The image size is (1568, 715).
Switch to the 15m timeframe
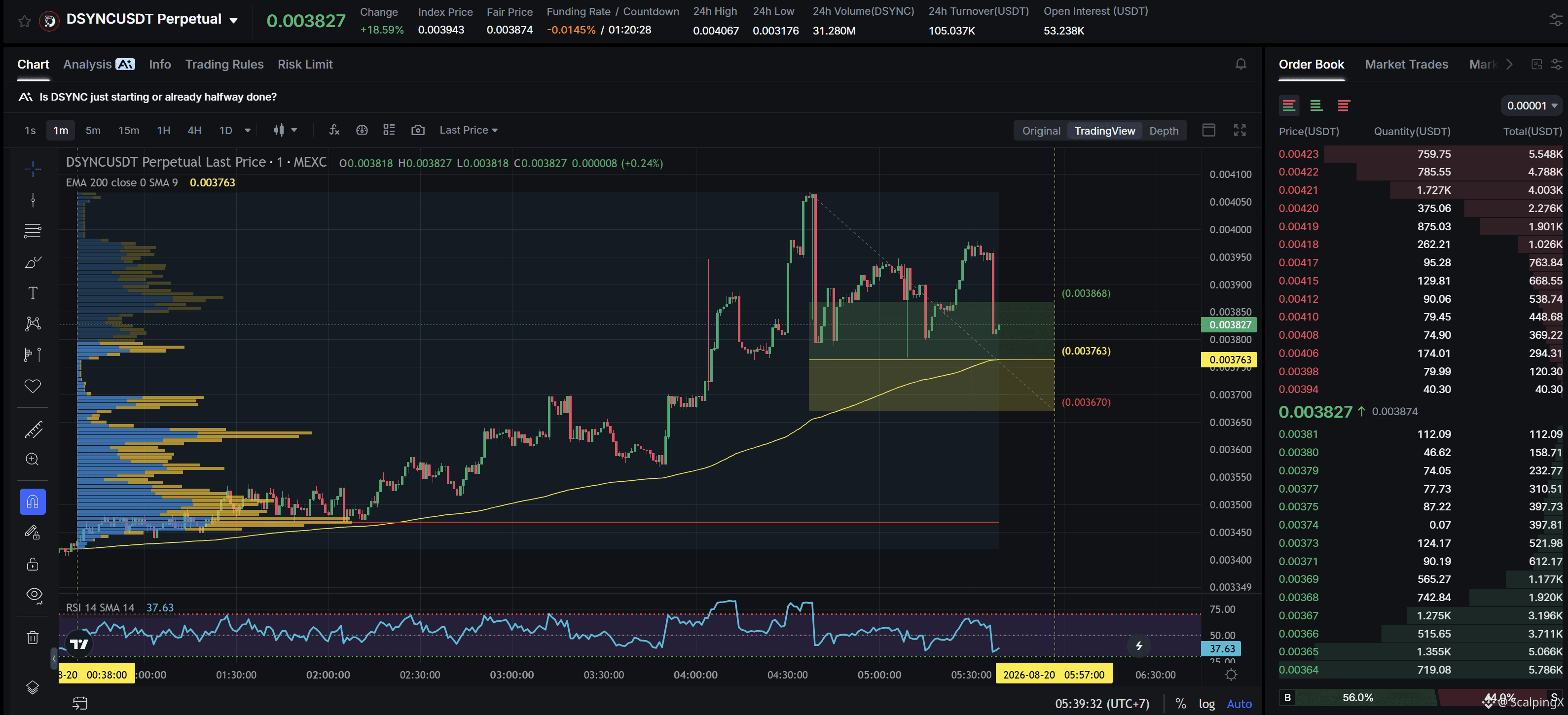point(128,130)
